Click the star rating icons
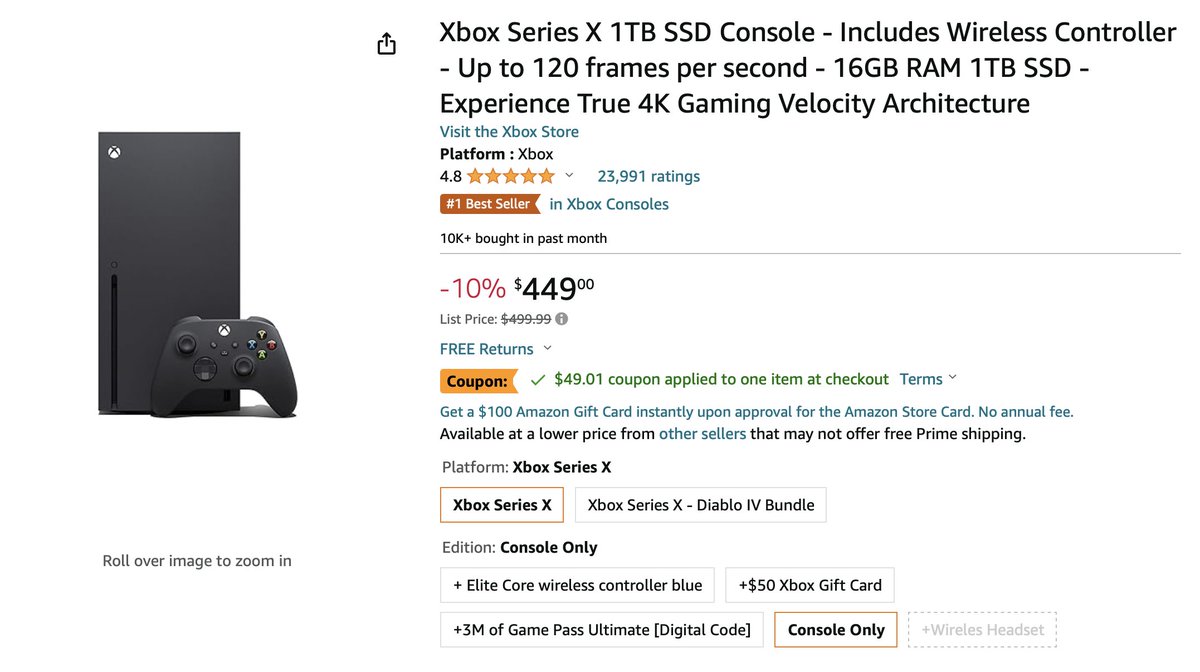Screen dimensions: 1200x672 click(x=510, y=176)
